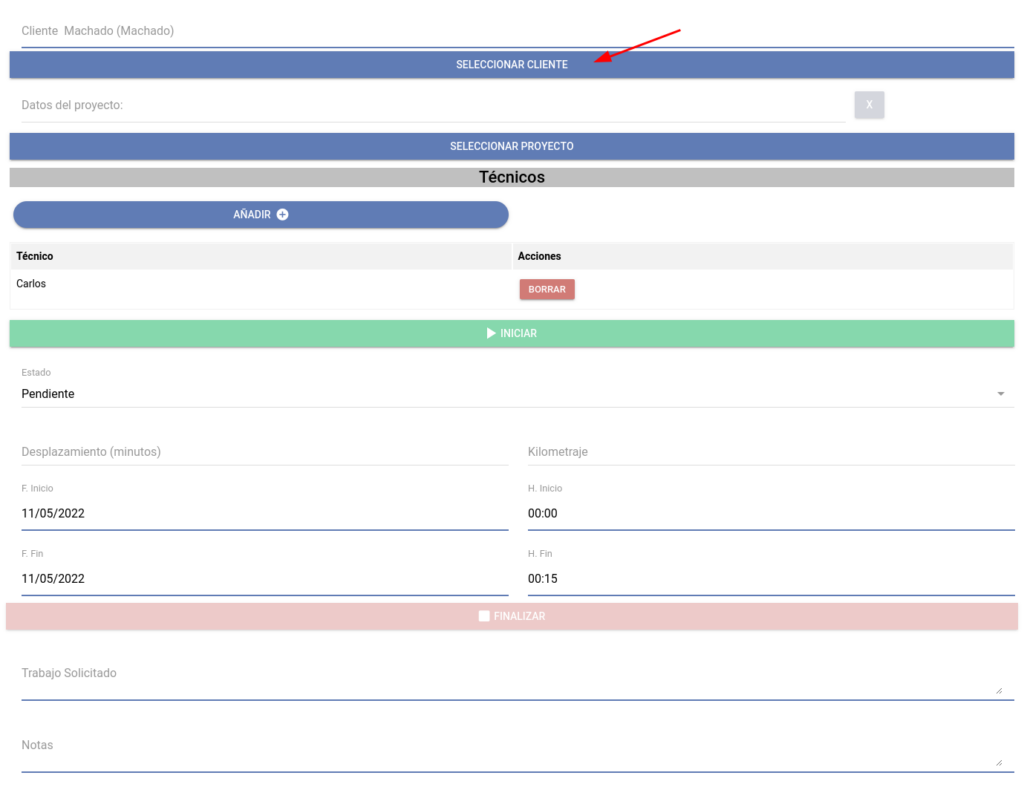Click into the Kilometraje field
Screen dimensions: 1024x787
770,452
